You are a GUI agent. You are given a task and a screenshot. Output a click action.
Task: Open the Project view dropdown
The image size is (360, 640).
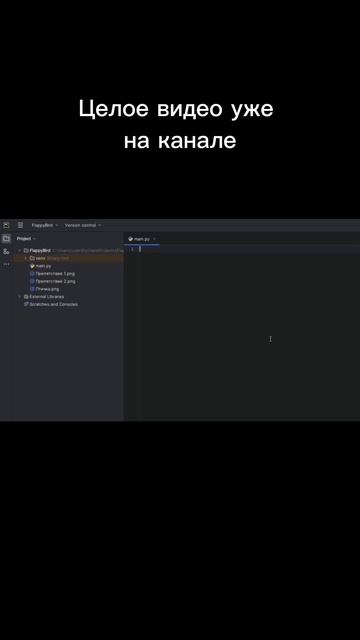[26, 238]
